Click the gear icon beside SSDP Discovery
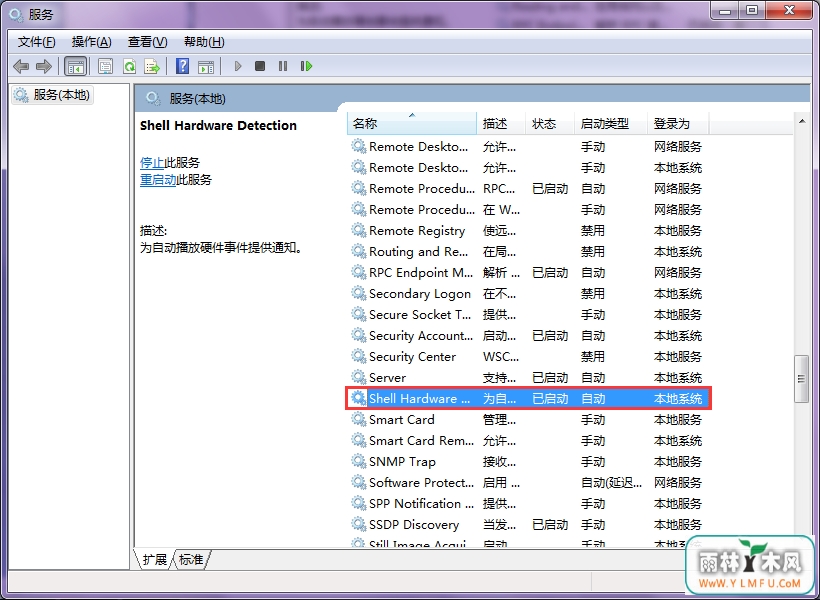 358,524
